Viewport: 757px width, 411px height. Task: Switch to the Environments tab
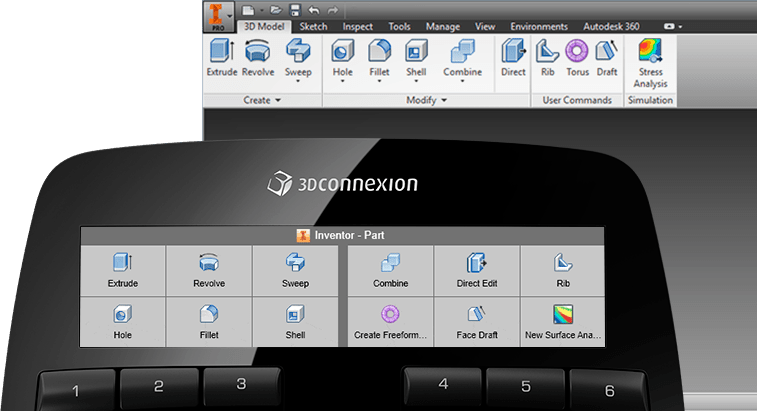(x=539, y=27)
